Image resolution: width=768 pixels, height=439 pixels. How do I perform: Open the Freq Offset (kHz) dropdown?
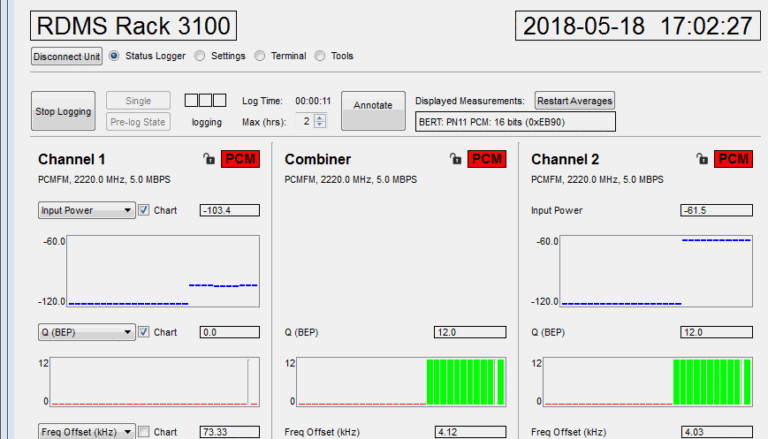[87, 432]
